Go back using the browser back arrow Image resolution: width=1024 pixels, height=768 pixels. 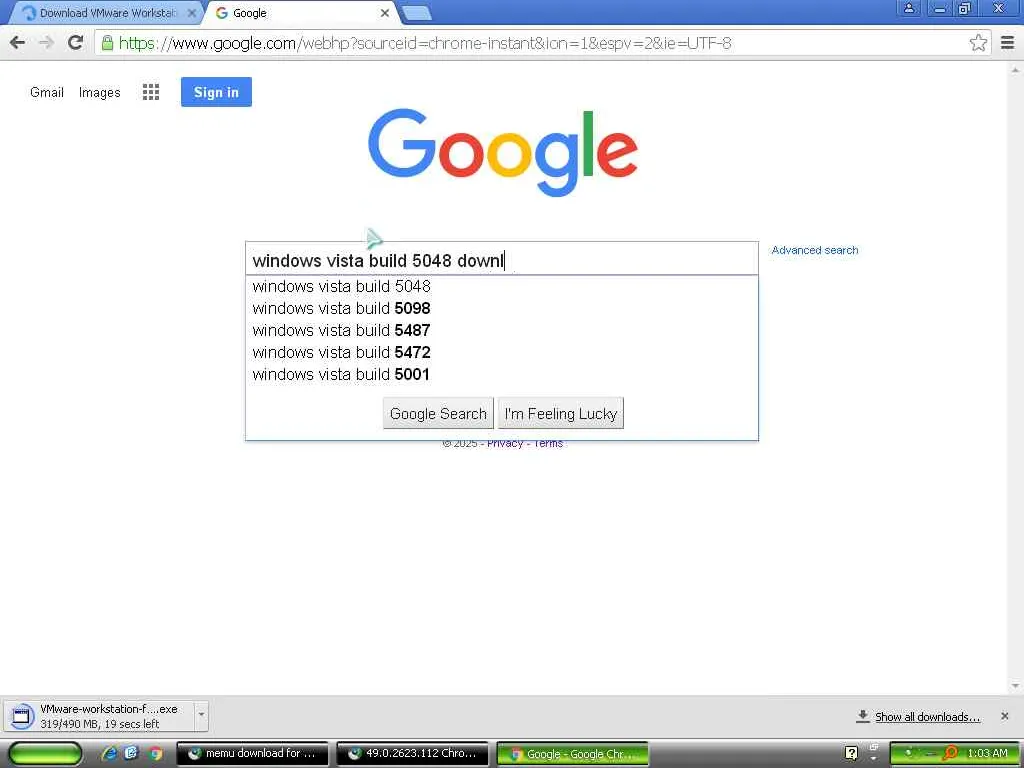(18, 43)
